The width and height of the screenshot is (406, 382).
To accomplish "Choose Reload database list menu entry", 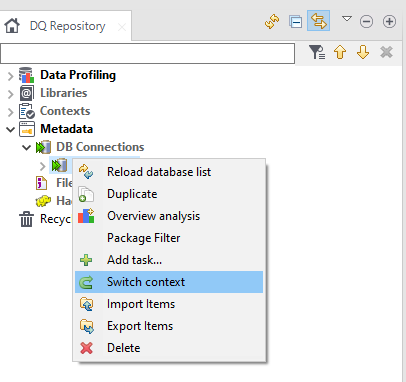I will pos(169,172).
